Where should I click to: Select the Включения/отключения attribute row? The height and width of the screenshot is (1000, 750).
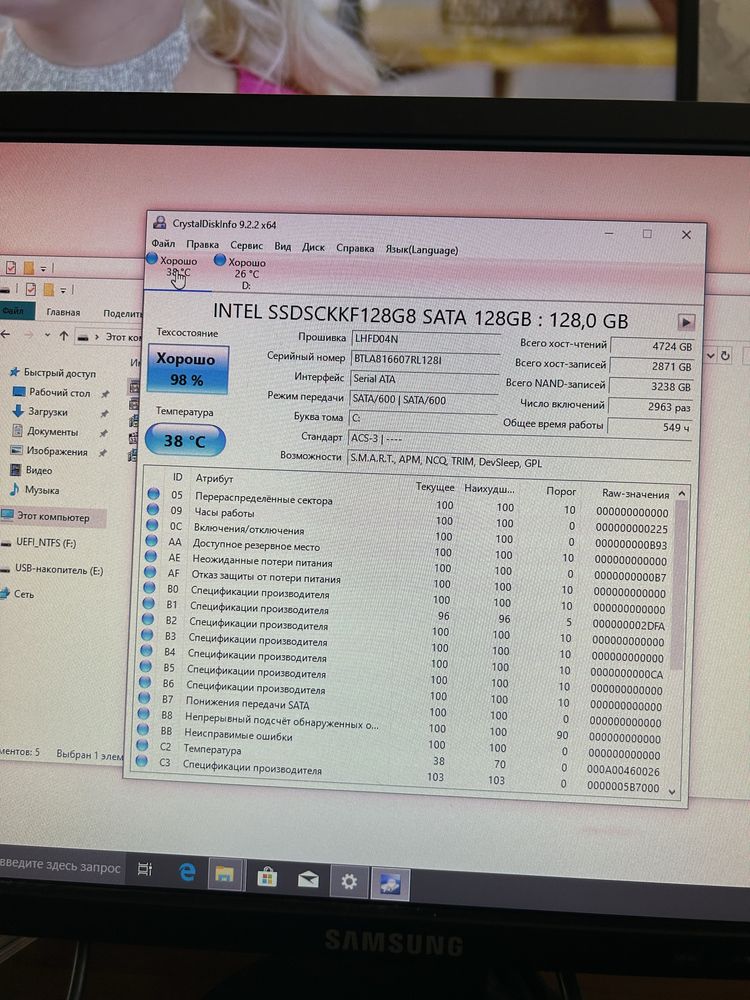407,534
